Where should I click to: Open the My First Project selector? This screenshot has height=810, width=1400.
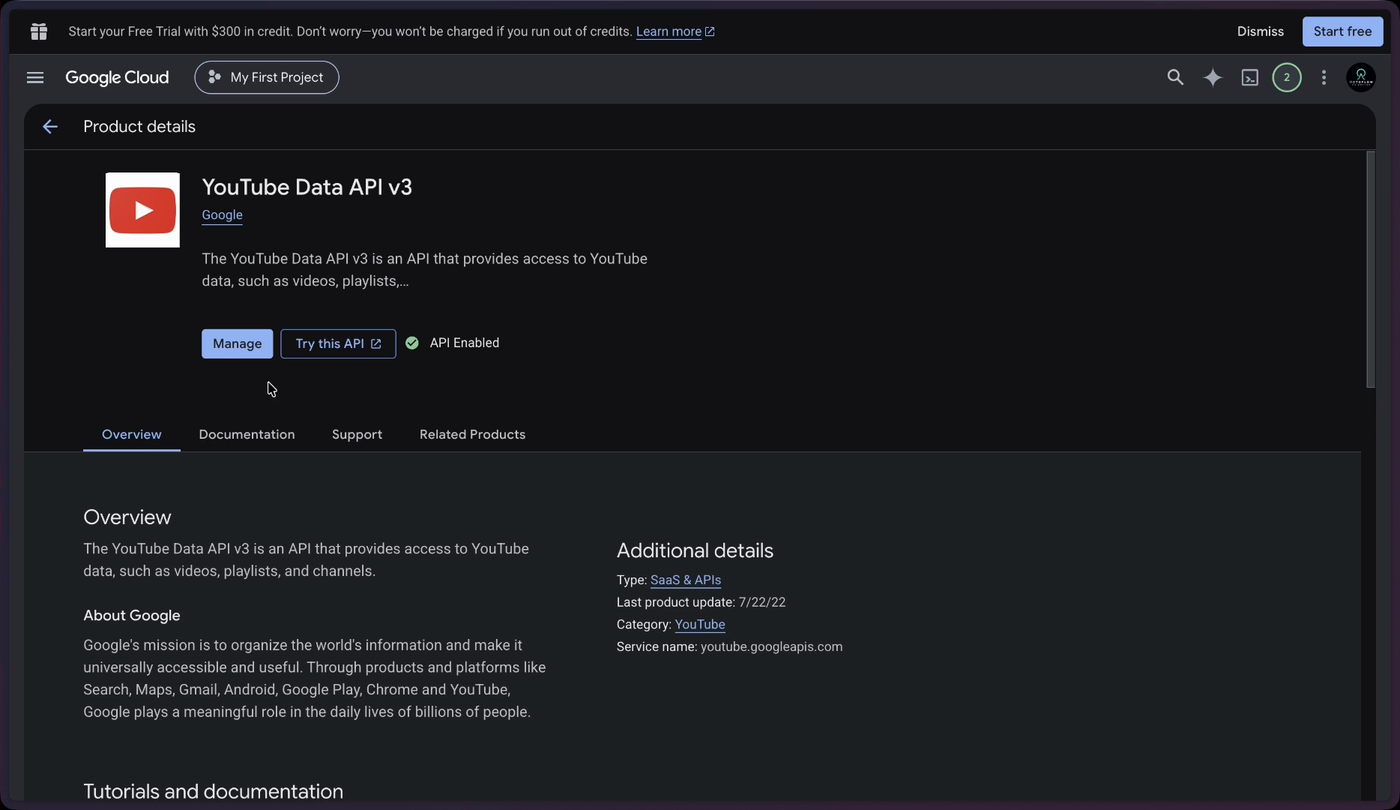pos(267,77)
